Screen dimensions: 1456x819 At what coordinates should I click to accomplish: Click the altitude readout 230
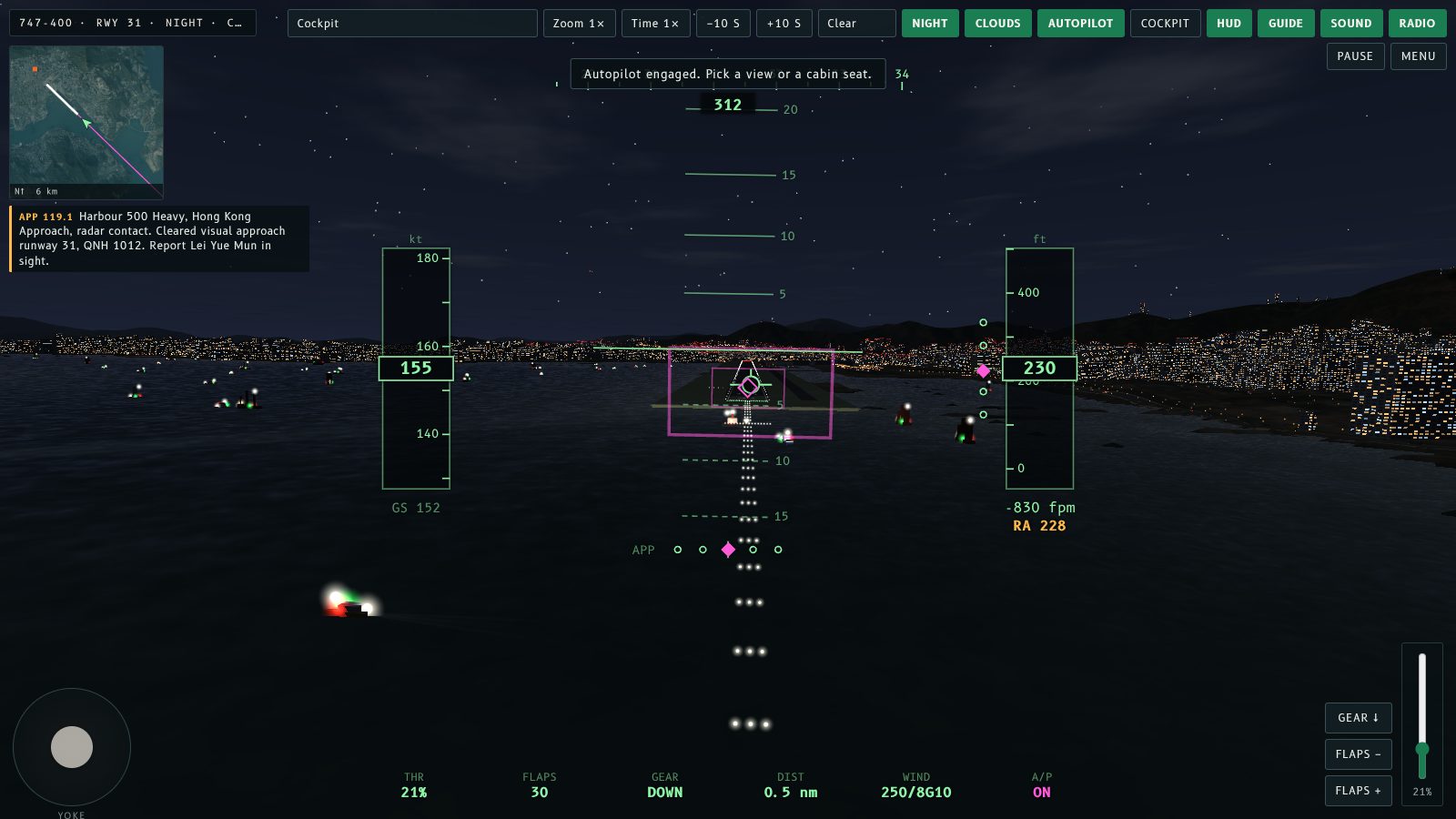(1039, 369)
